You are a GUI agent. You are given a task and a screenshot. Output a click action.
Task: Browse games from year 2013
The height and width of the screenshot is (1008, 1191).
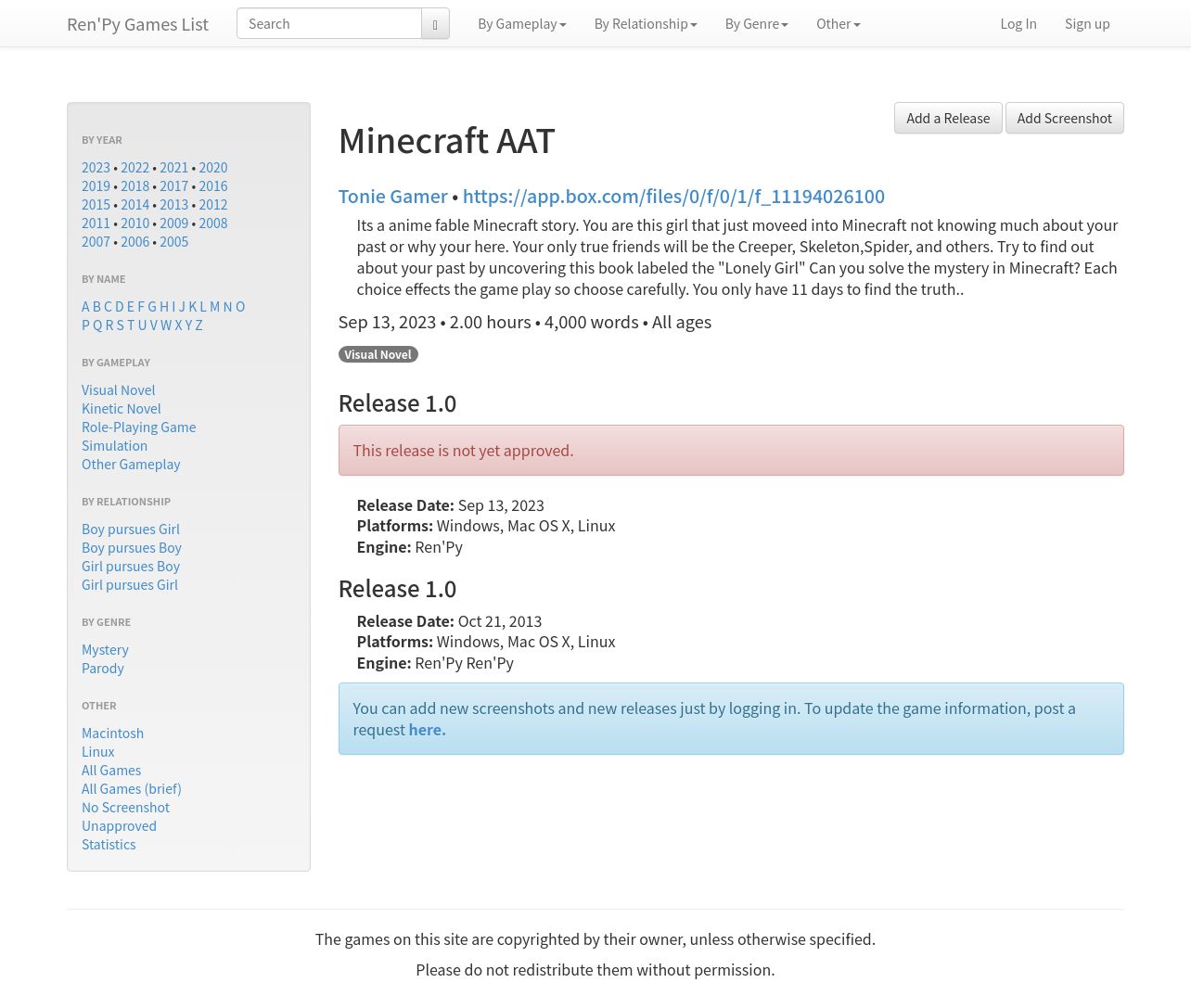click(173, 205)
